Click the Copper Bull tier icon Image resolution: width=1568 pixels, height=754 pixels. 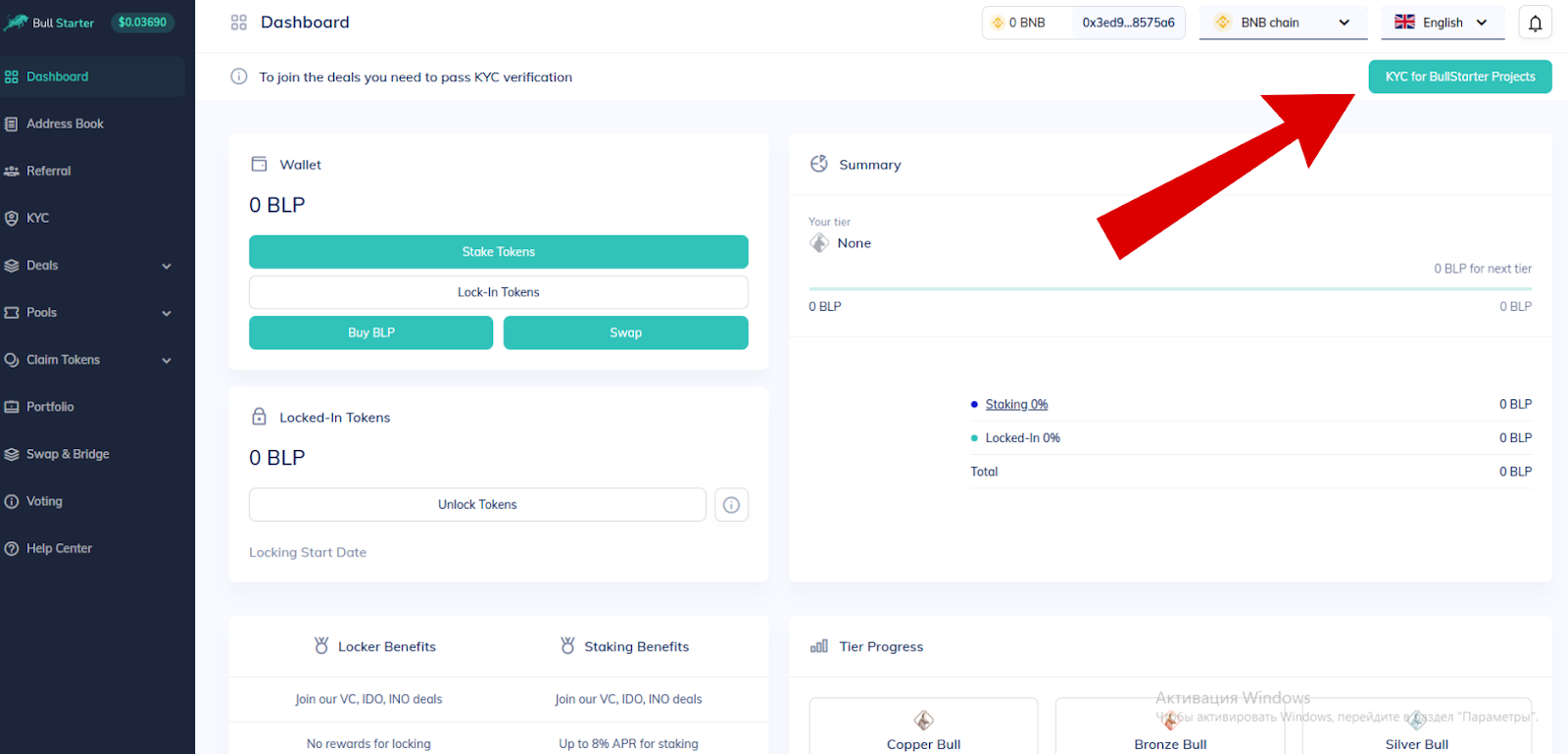923,721
